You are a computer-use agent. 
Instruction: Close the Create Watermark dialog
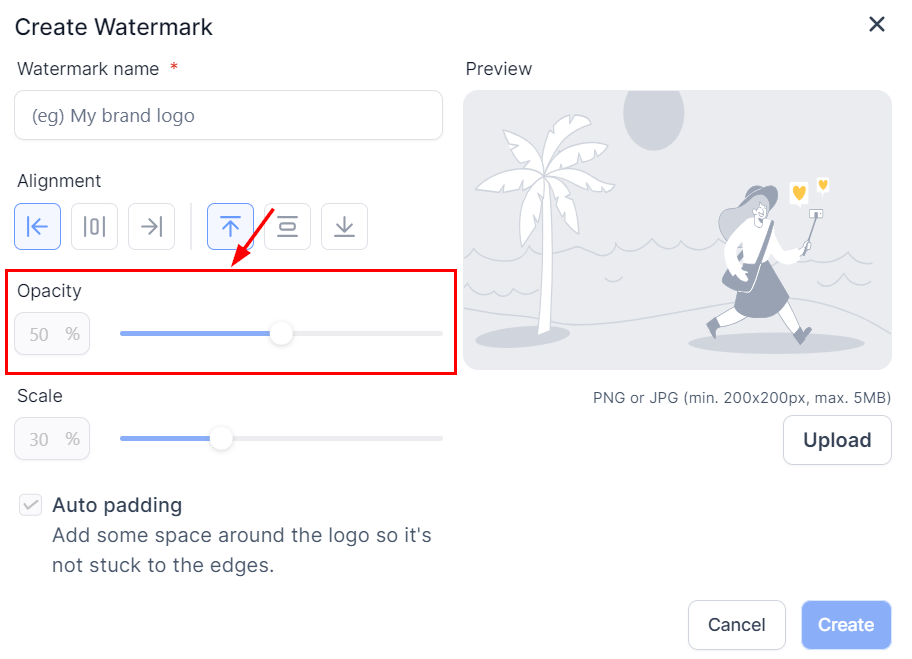tap(877, 25)
